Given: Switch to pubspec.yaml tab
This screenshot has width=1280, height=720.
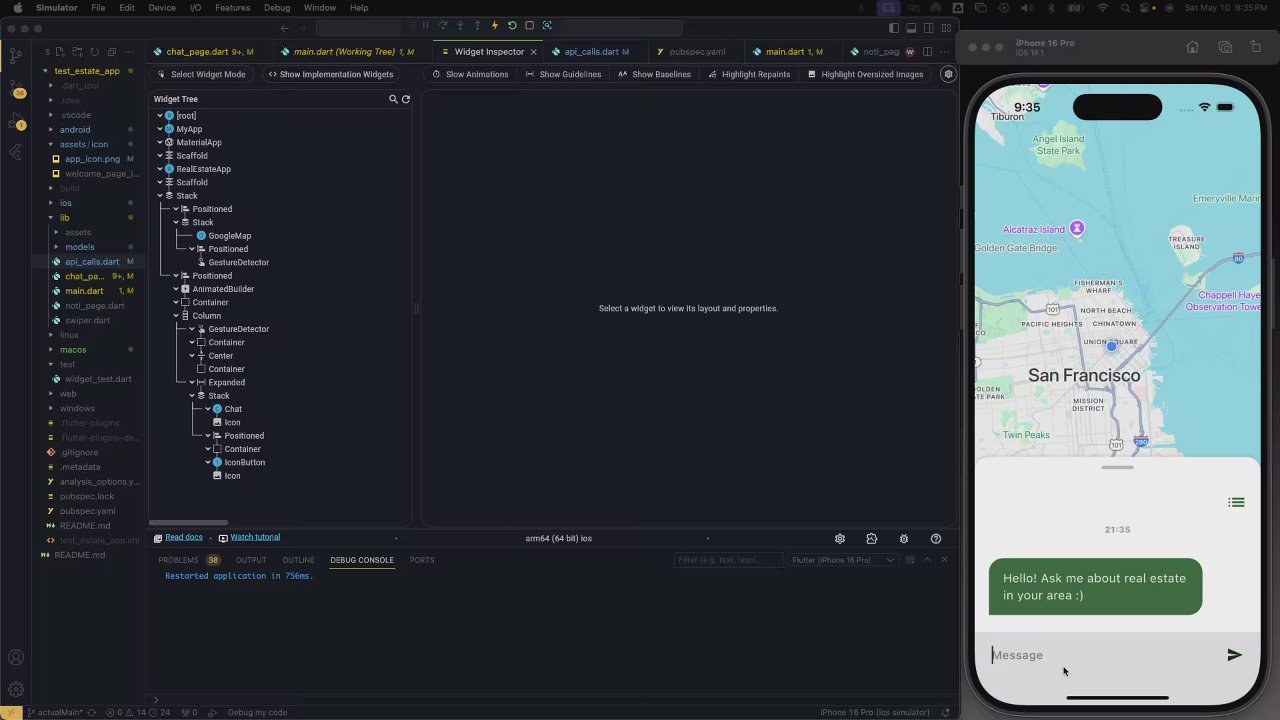Looking at the screenshot, I should pos(697,52).
